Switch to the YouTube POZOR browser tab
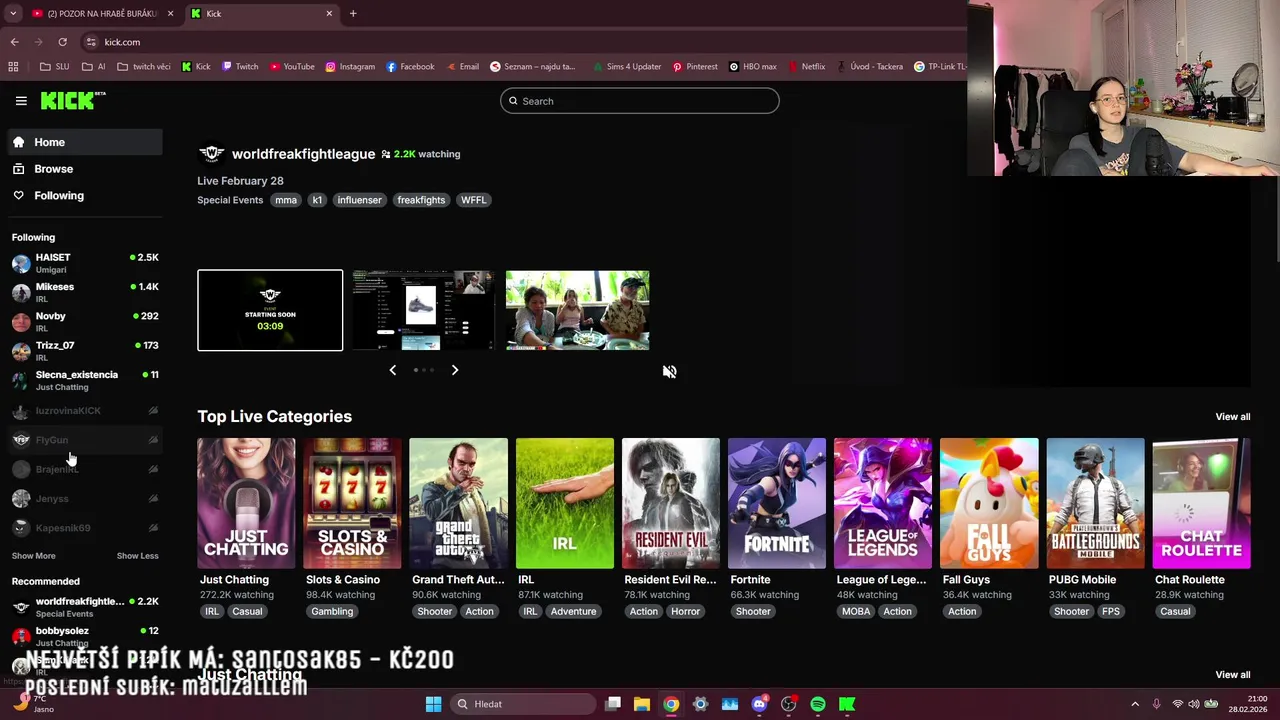The width and height of the screenshot is (1280, 720). tap(103, 14)
